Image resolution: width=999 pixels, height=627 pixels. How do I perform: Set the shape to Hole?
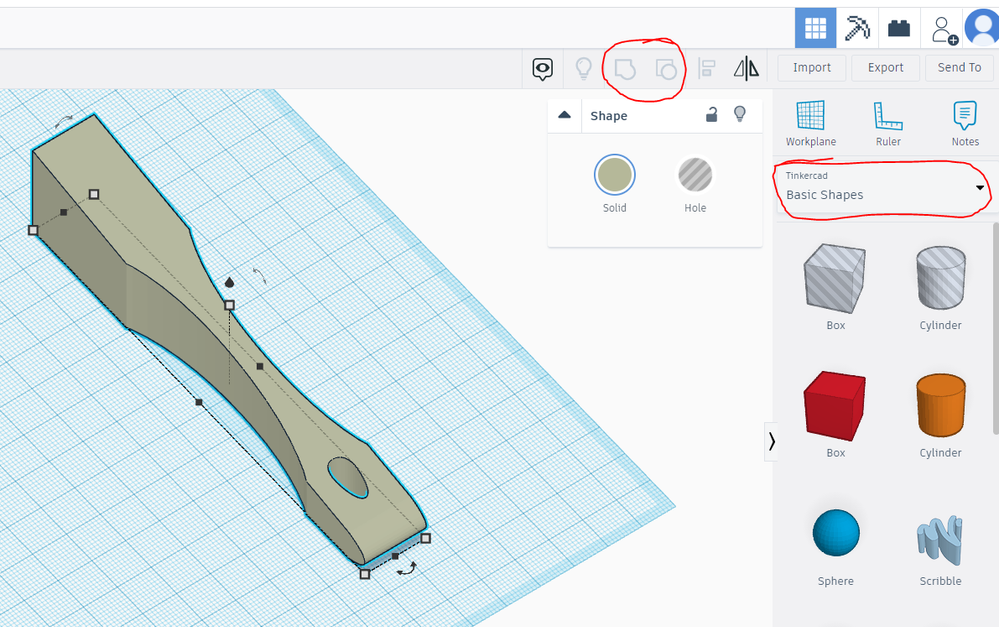(695, 175)
